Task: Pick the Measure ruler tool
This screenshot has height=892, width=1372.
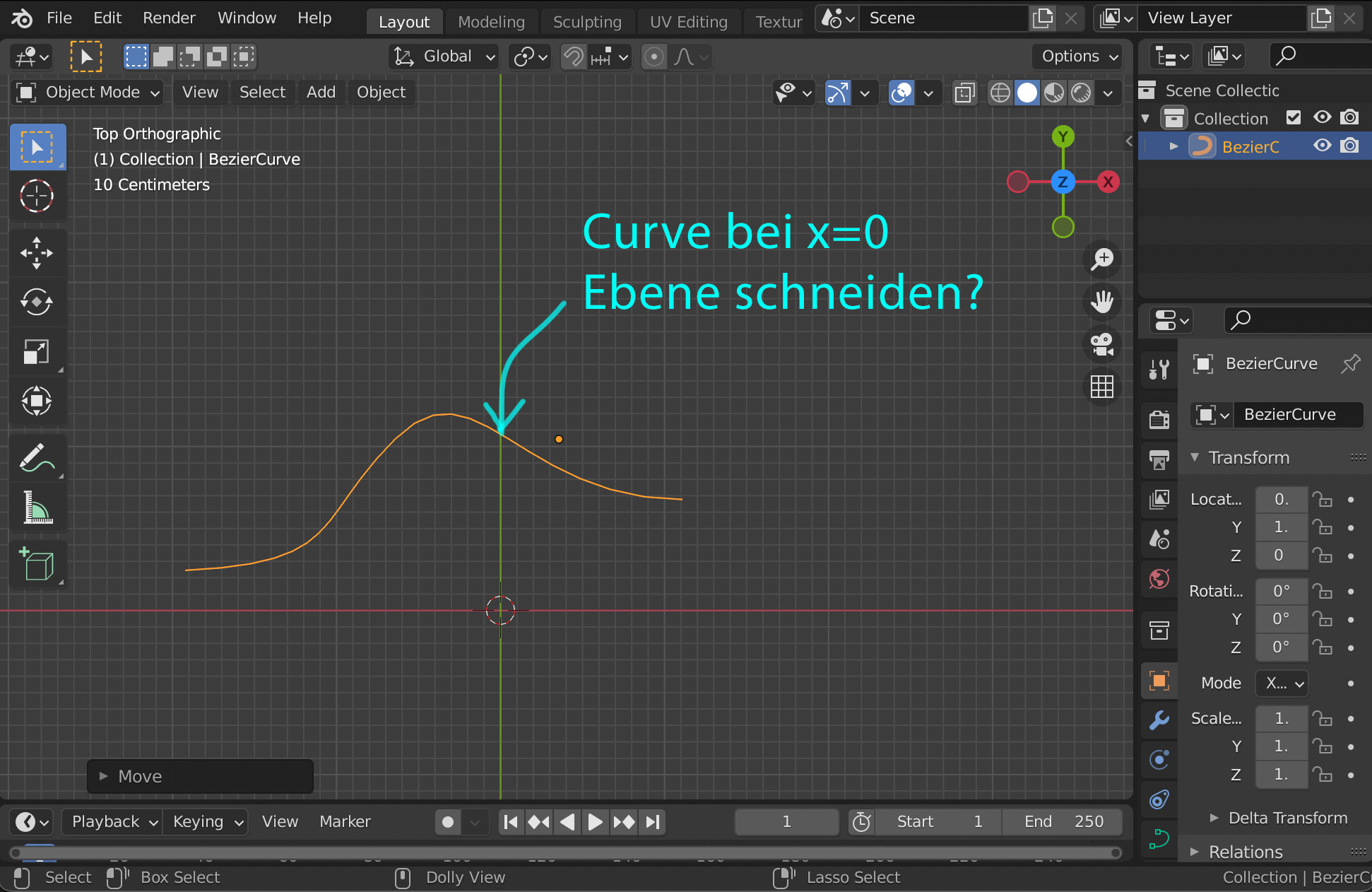Action: click(x=37, y=507)
